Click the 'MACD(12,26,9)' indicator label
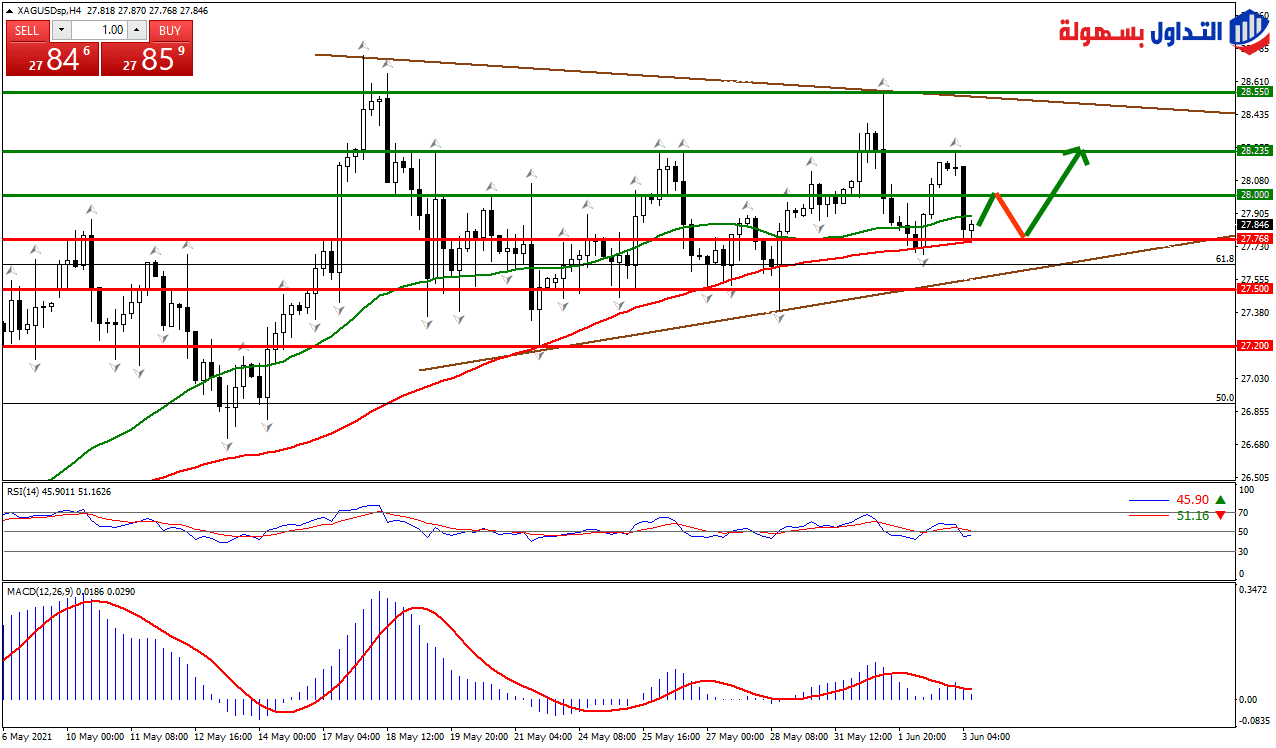1276x748 pixels. pyautogui.click(x=41, y=591)
